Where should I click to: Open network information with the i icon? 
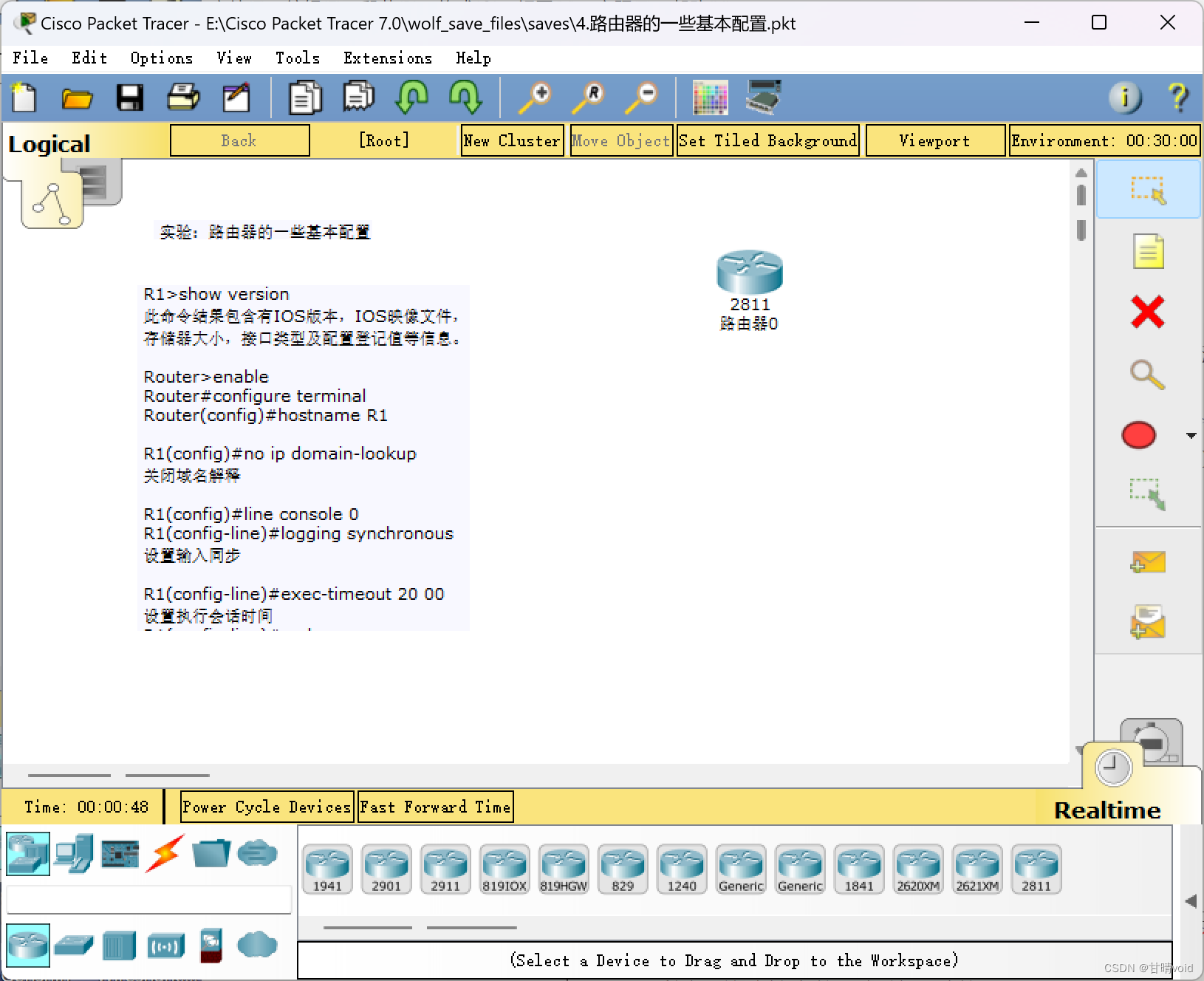pyautogui.click(x=1125, y=97)
